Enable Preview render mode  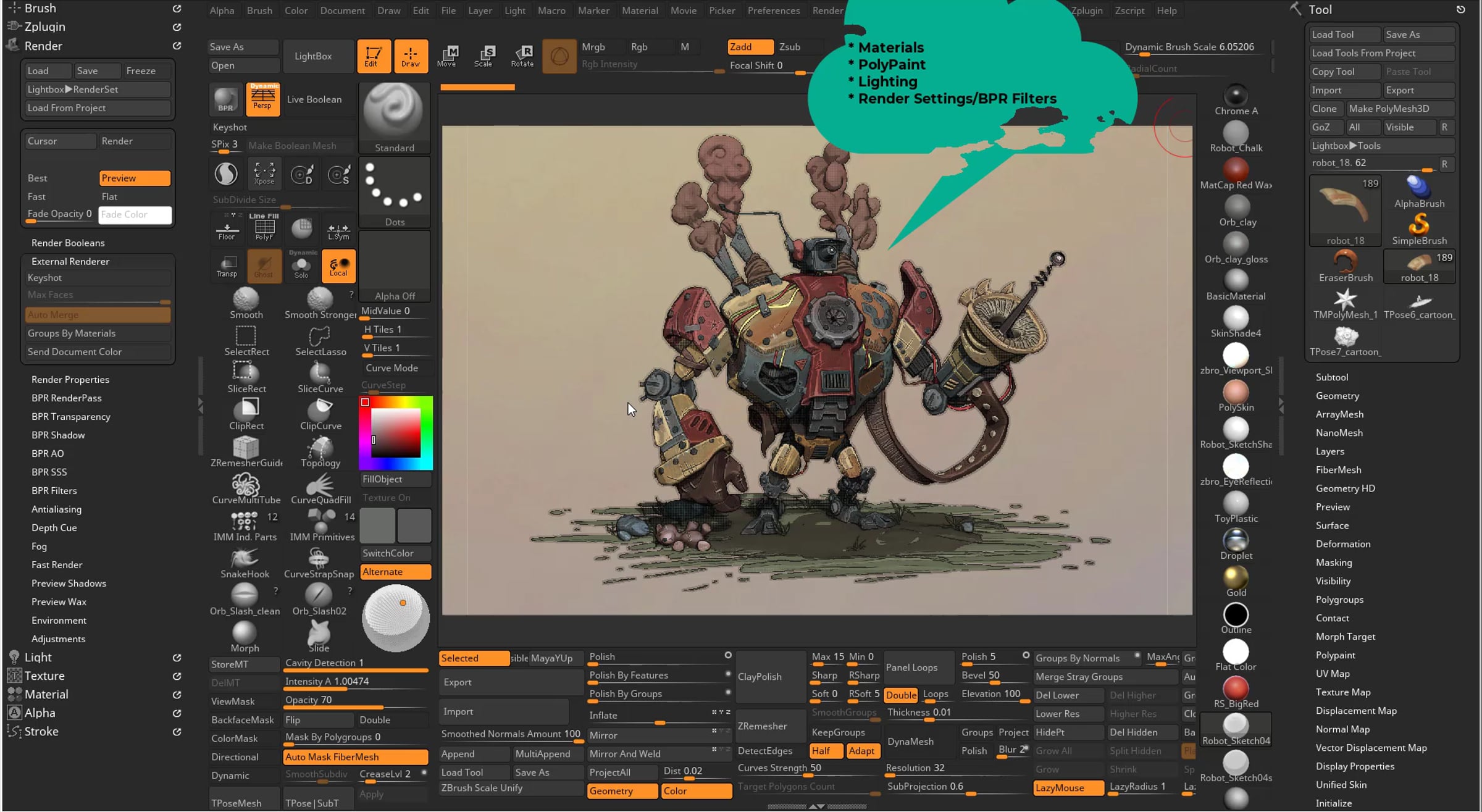(x=135, y=178)
